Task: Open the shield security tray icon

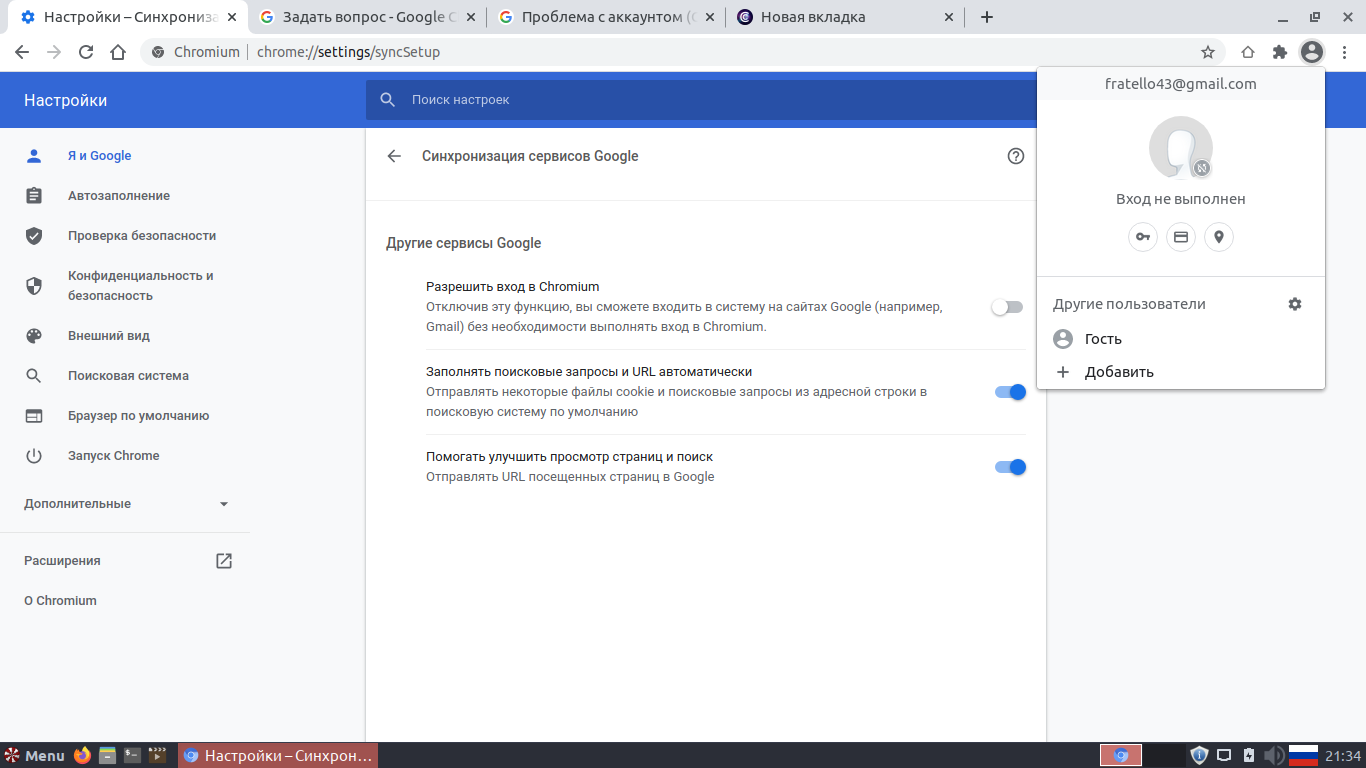Action: [x=1200, y=755]
